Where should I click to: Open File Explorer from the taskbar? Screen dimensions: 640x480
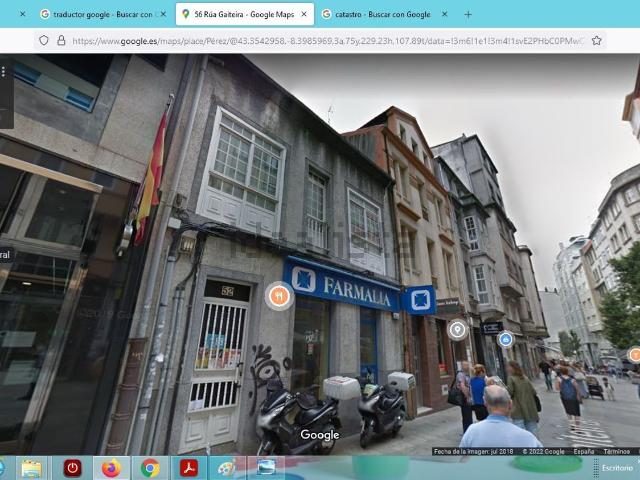tap(32, 468)
